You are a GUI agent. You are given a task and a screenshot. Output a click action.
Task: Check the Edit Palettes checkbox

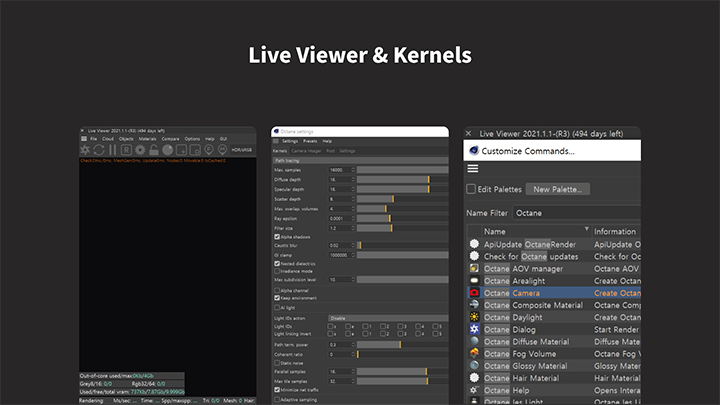[471, 189]
